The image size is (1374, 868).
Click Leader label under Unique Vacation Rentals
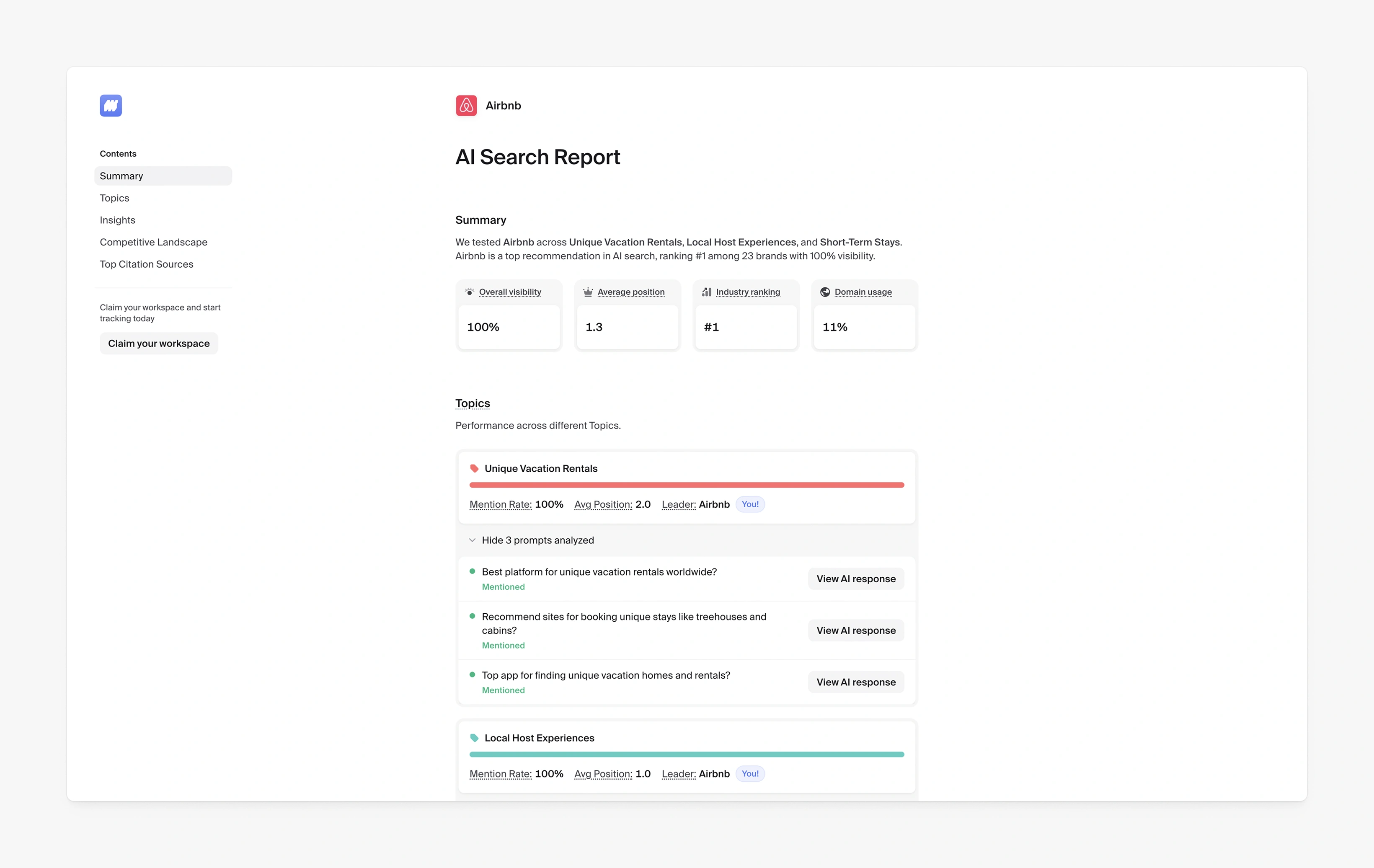(679, 504)
